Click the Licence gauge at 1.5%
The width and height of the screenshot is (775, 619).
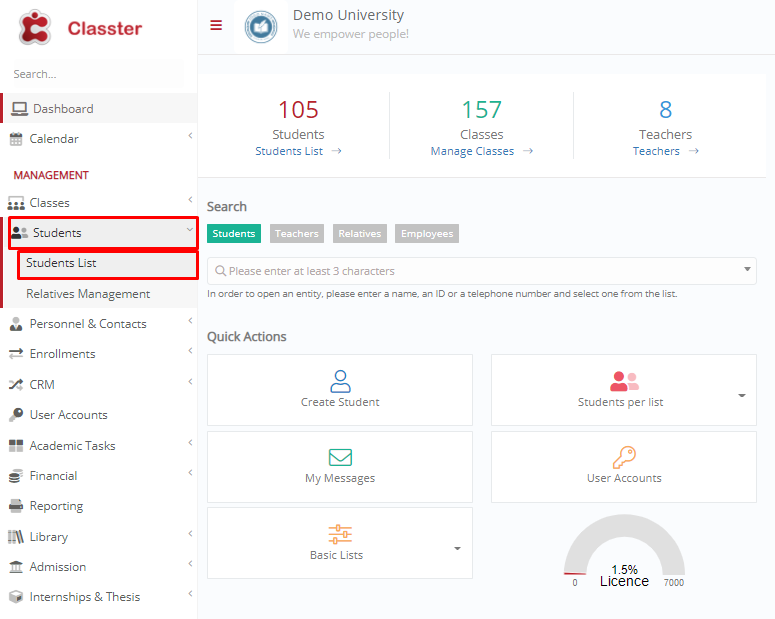click(x=624, y=551)
